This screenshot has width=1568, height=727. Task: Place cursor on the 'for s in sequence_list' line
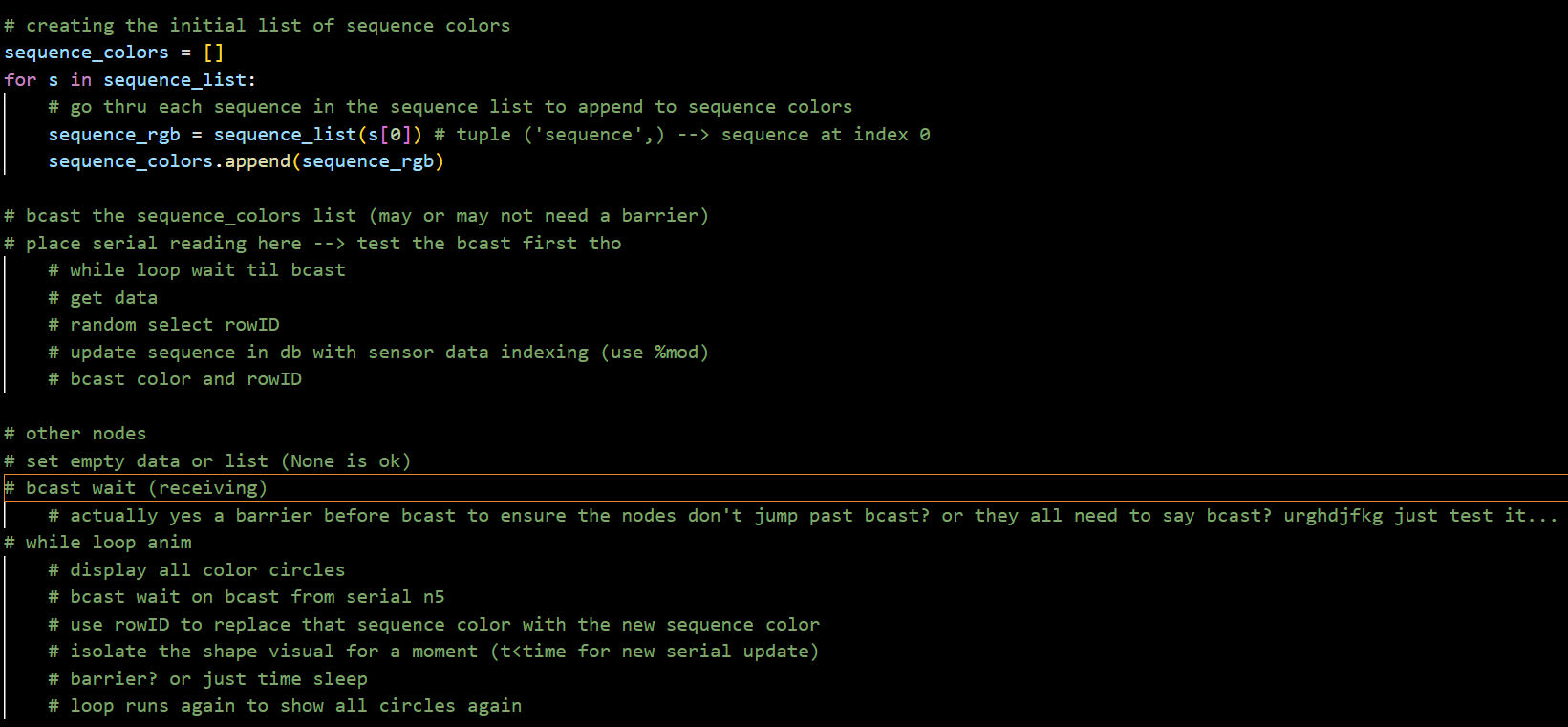[130, 80]
